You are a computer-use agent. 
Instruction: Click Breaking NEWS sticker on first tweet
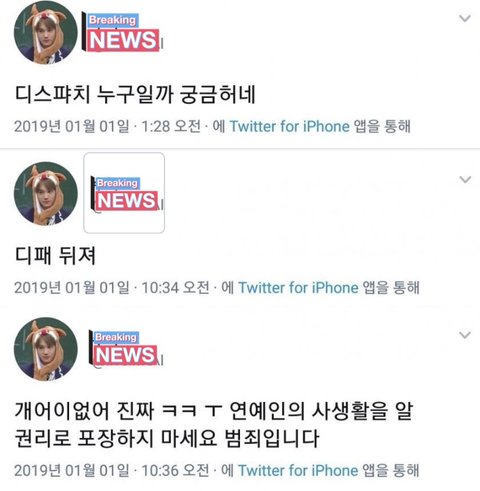click(x=122, y=33)
